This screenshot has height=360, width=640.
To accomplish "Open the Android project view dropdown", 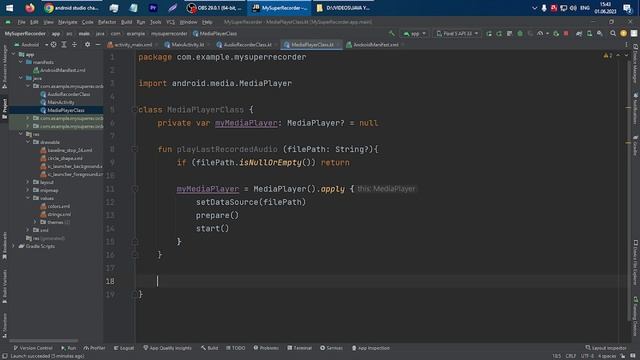I will tap(31, 44).
